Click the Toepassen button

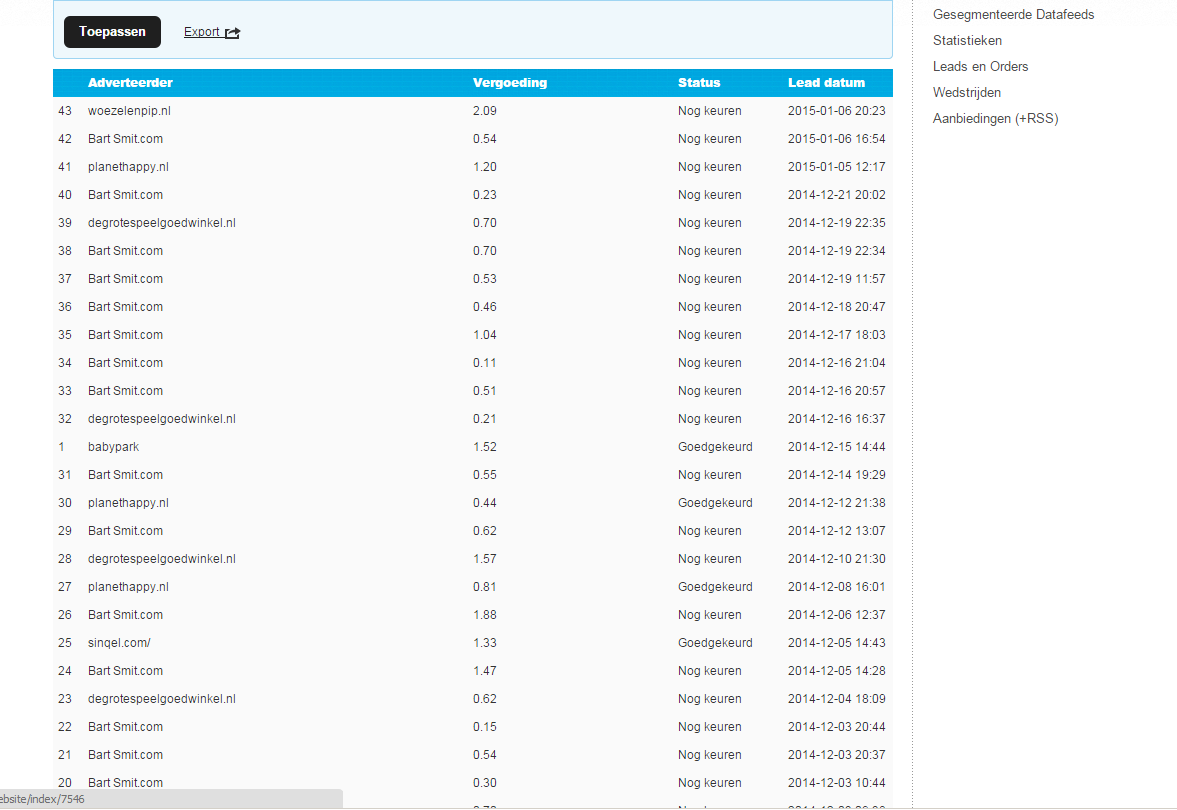click(112, 32)
